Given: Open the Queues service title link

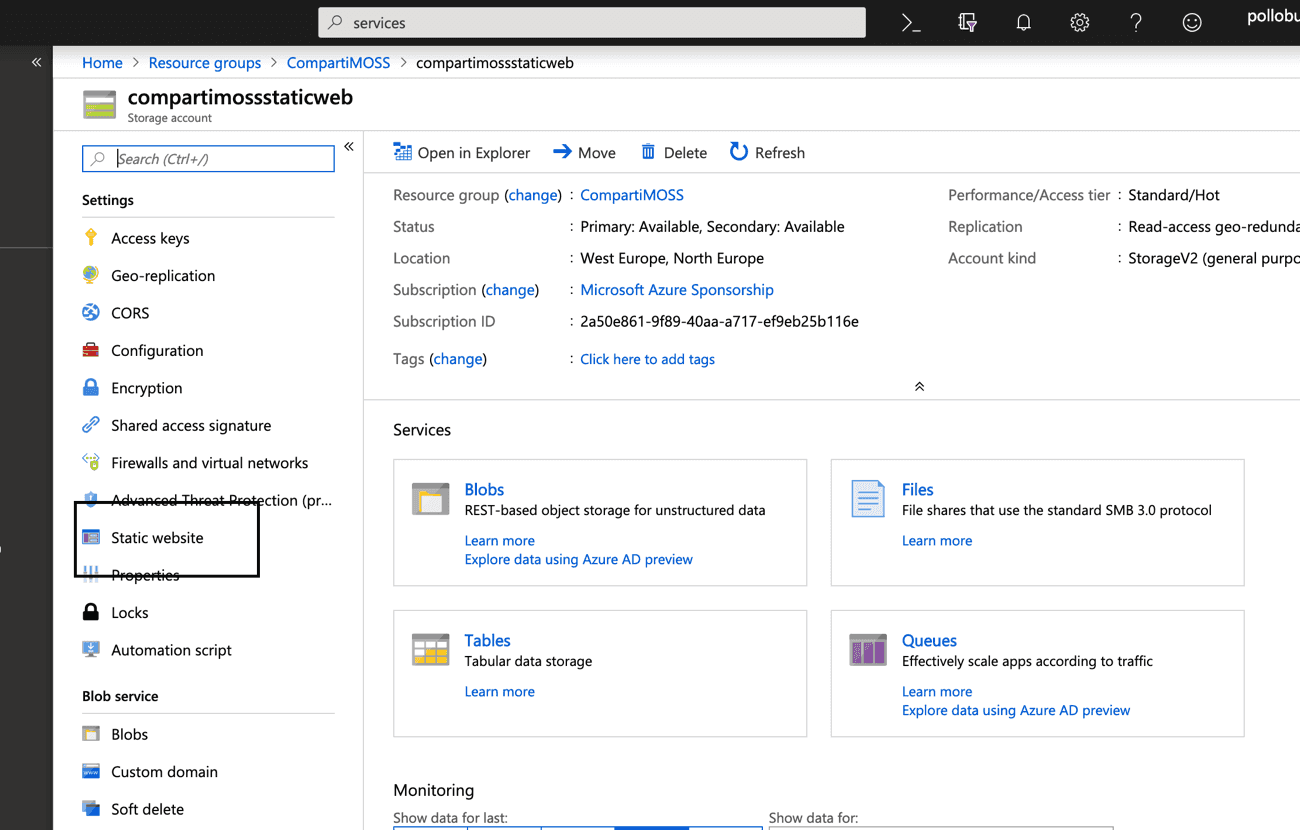Looking at the screenshot, I should 929,640.
